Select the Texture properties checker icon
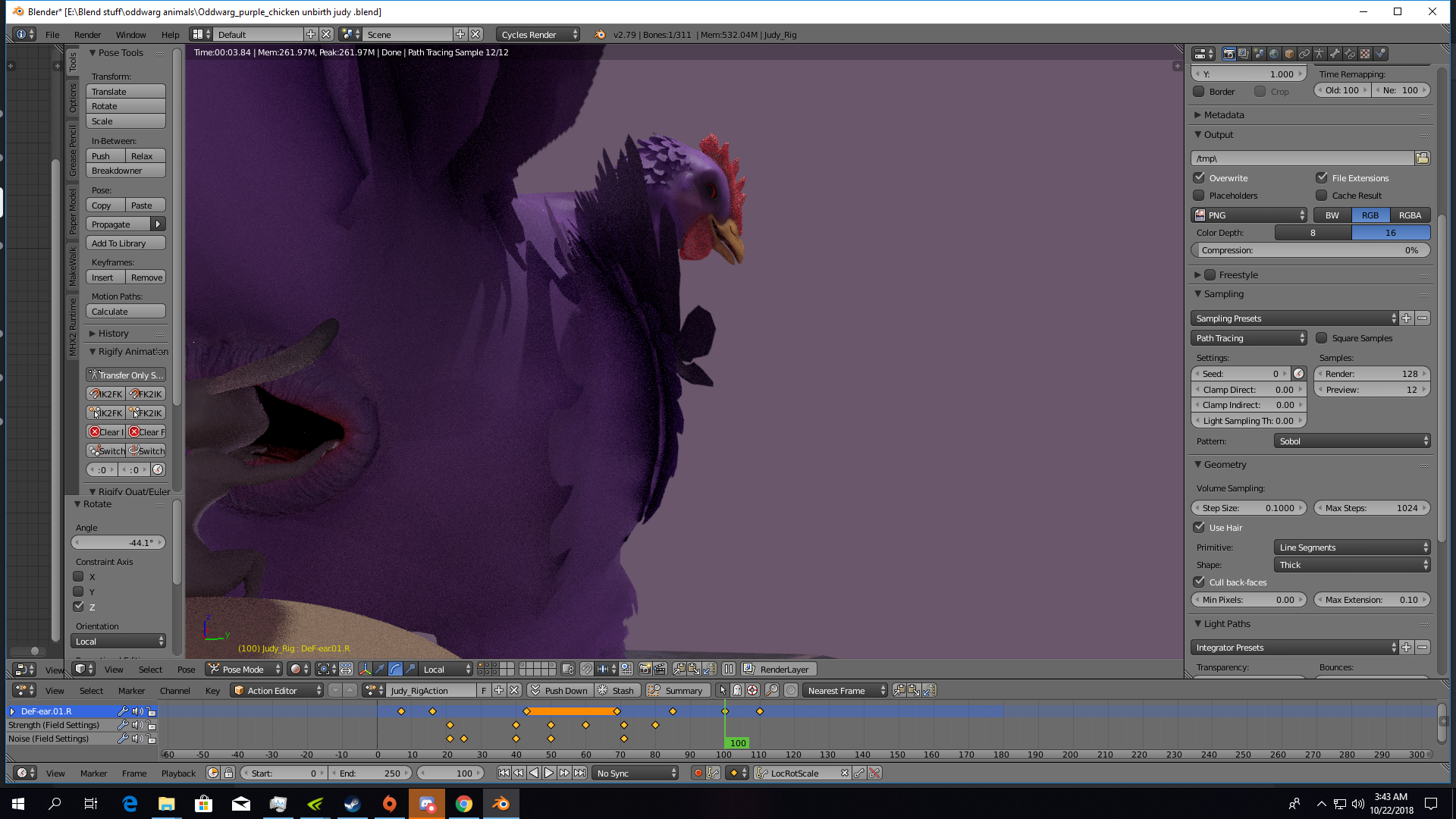The height and width of the screenshot is (819, 1456). [1365, 54]
